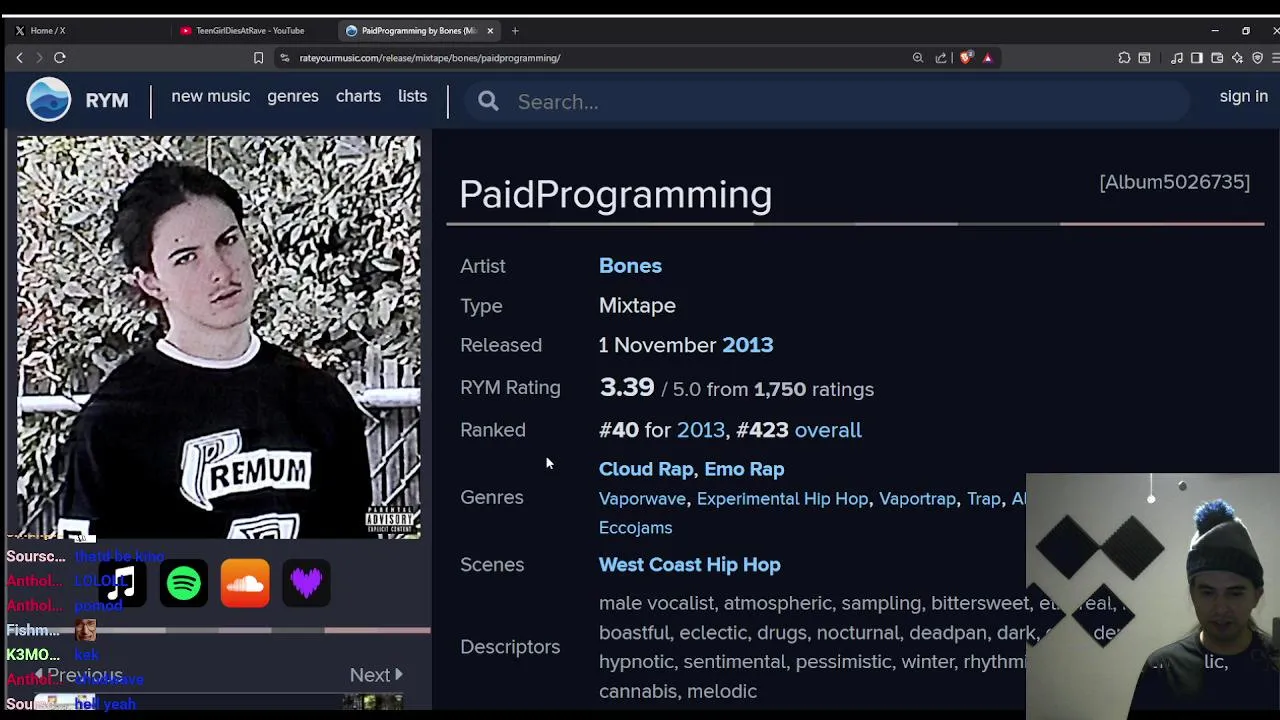Open the 2013 release year link
Screen dimensions: 1280x720
tap(747, 345)
